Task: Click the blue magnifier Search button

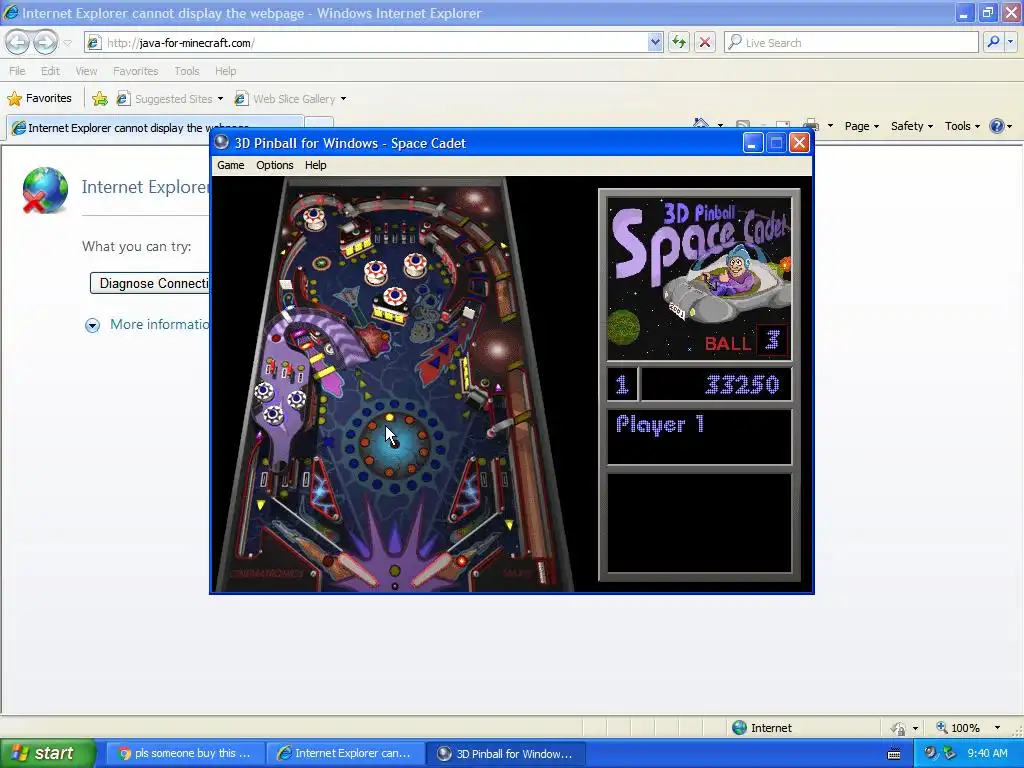Action: pyautogui.click(x=993, y=42)
